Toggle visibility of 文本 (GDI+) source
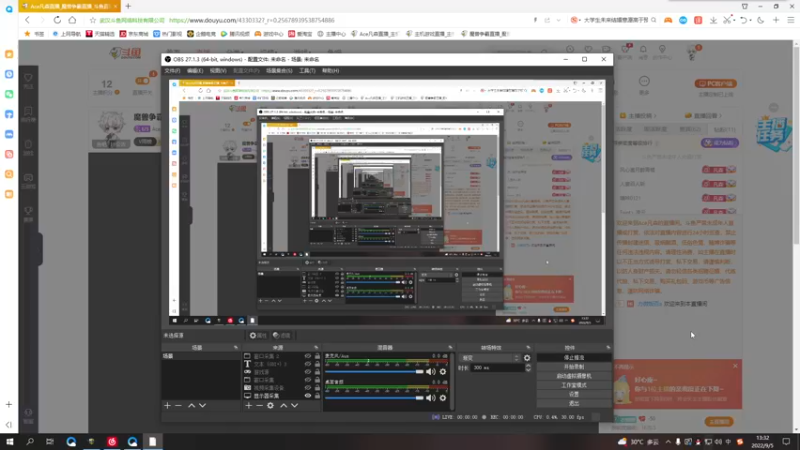800x450 pixels. click(x=308, y=364)
